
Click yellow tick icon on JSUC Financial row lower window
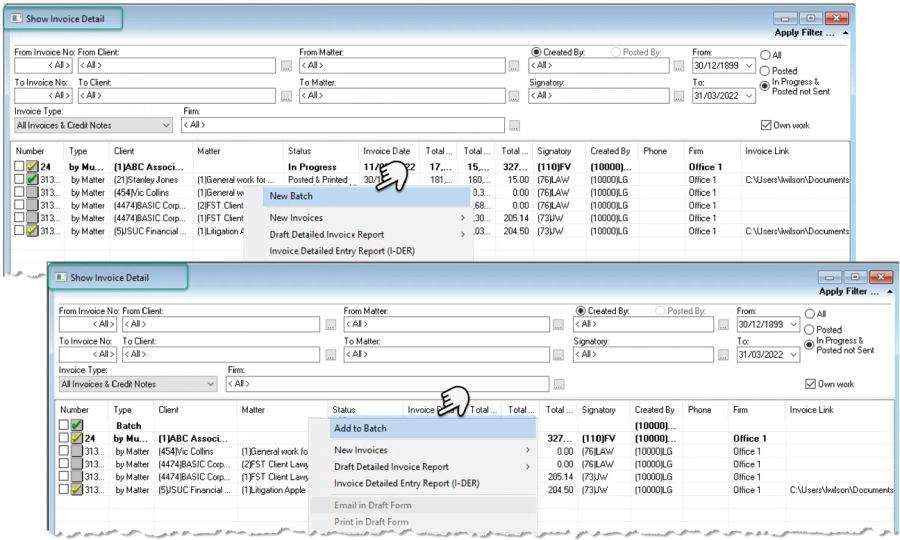pos(76,490)
